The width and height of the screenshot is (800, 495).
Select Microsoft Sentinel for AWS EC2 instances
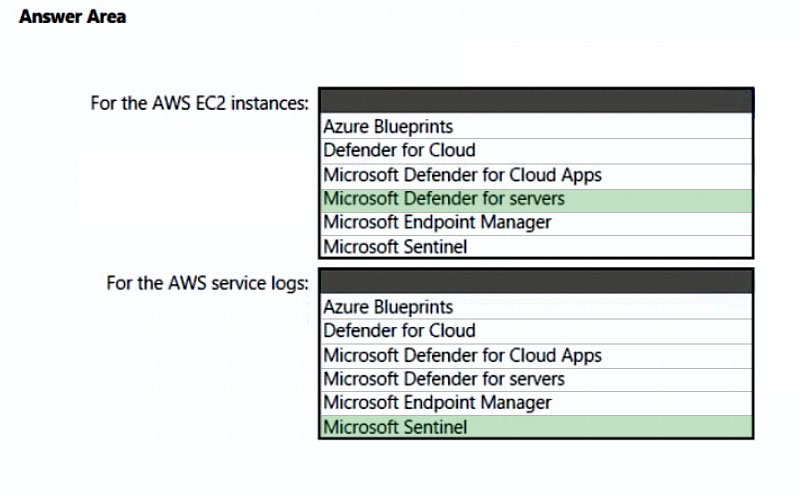click(536, 247)
